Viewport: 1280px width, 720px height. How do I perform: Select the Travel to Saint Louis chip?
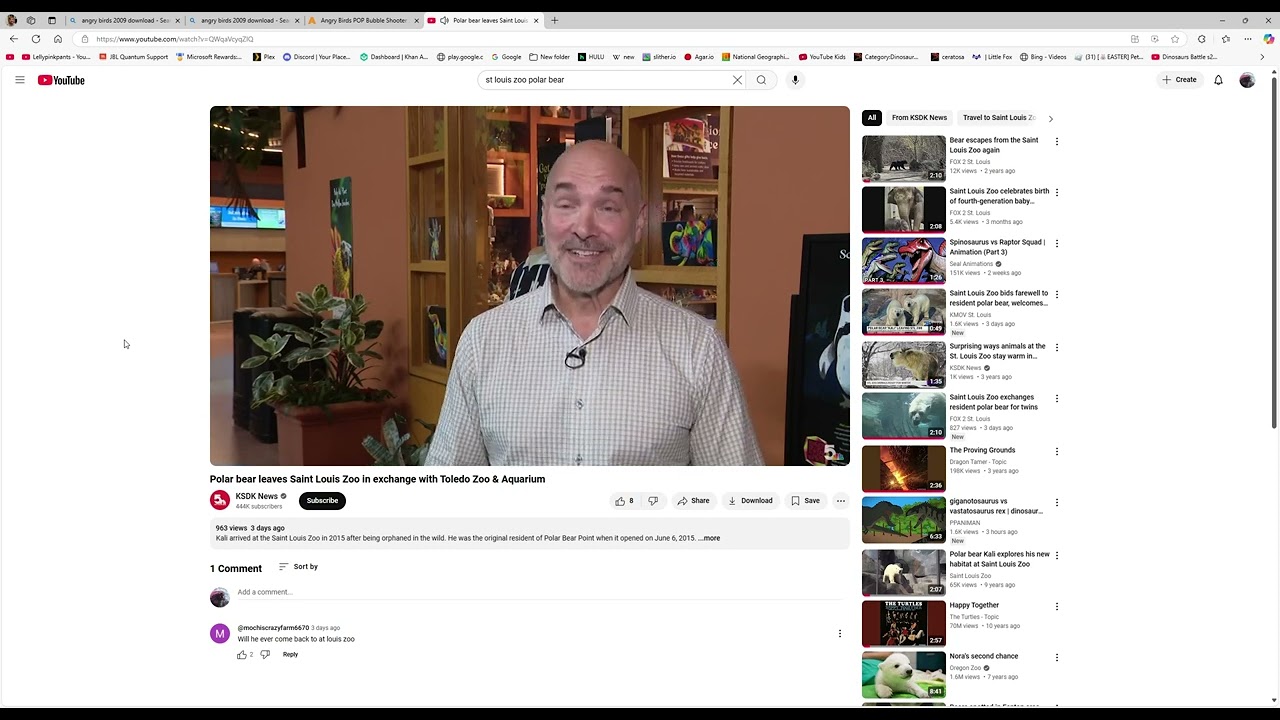coord(998,118)
